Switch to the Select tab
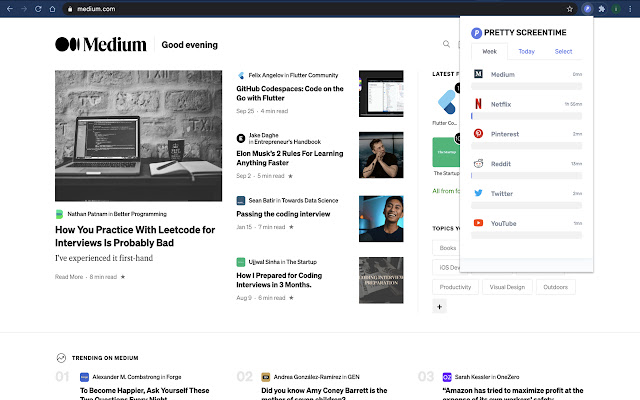The width and height of the screenshot is (640, 400). click(x=563, y=51)
